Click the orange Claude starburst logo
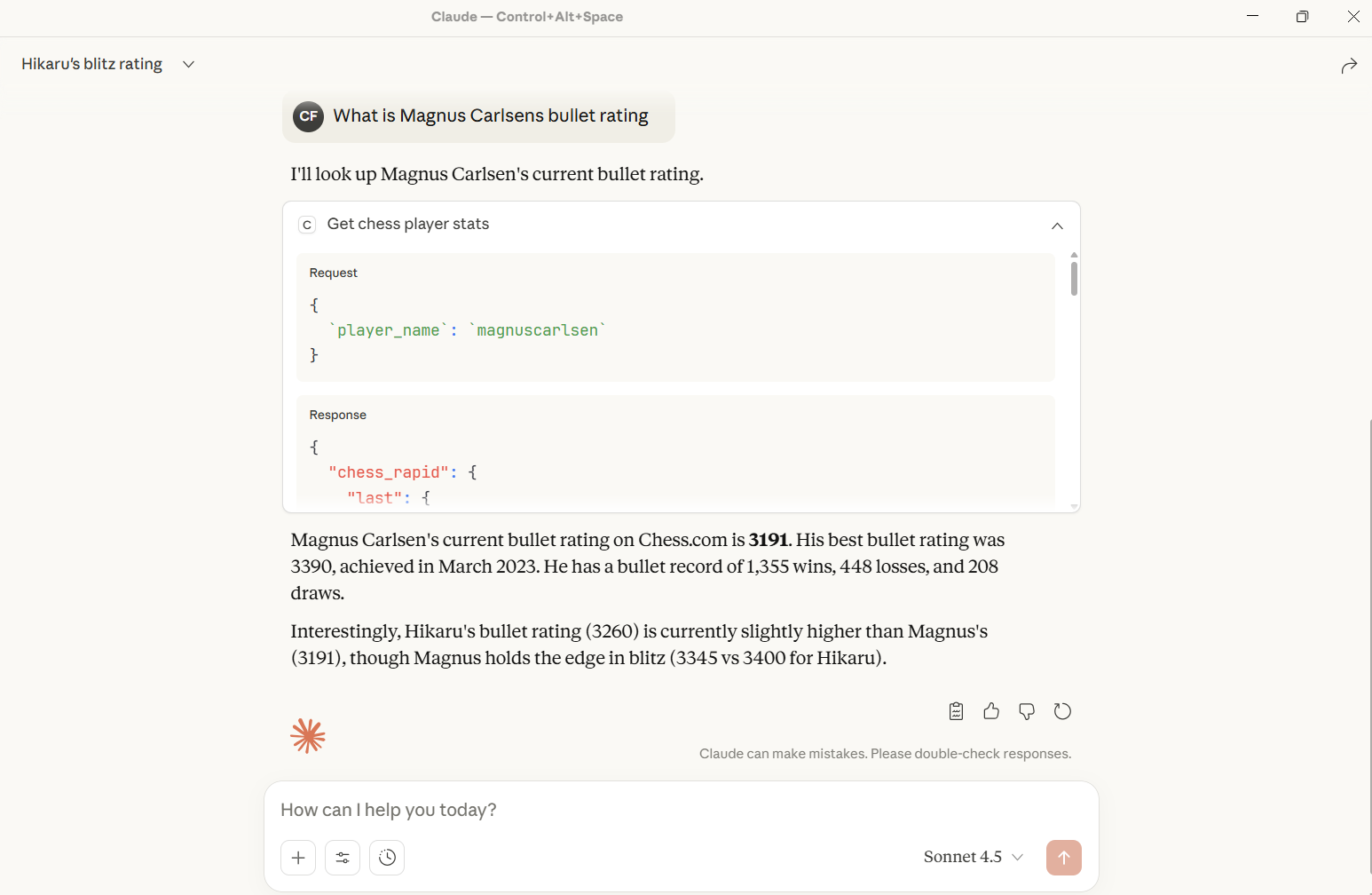The height and width of the screenshot is (895, 1372). coord(308,735)
